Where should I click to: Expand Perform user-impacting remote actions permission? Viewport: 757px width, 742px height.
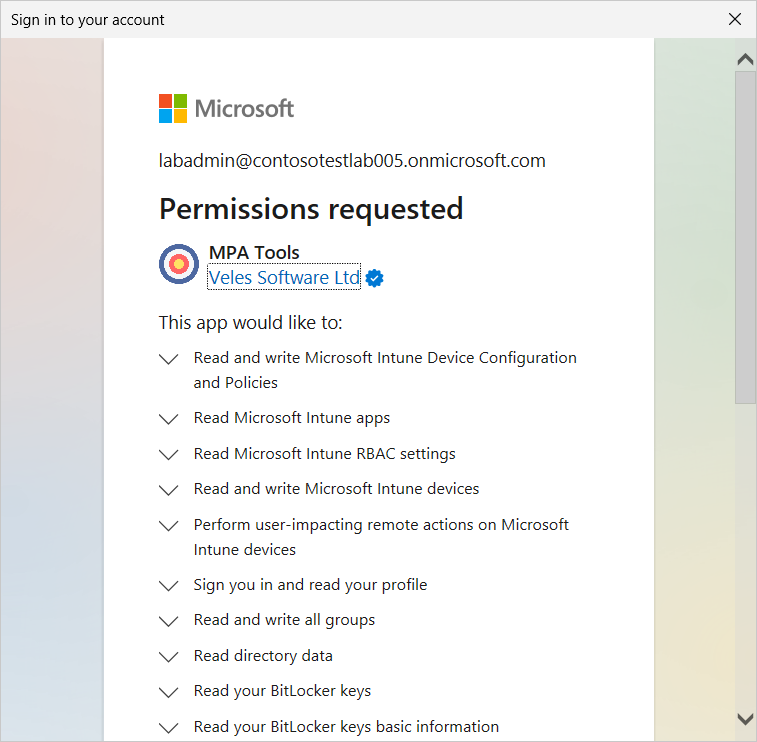click(169, 525)
